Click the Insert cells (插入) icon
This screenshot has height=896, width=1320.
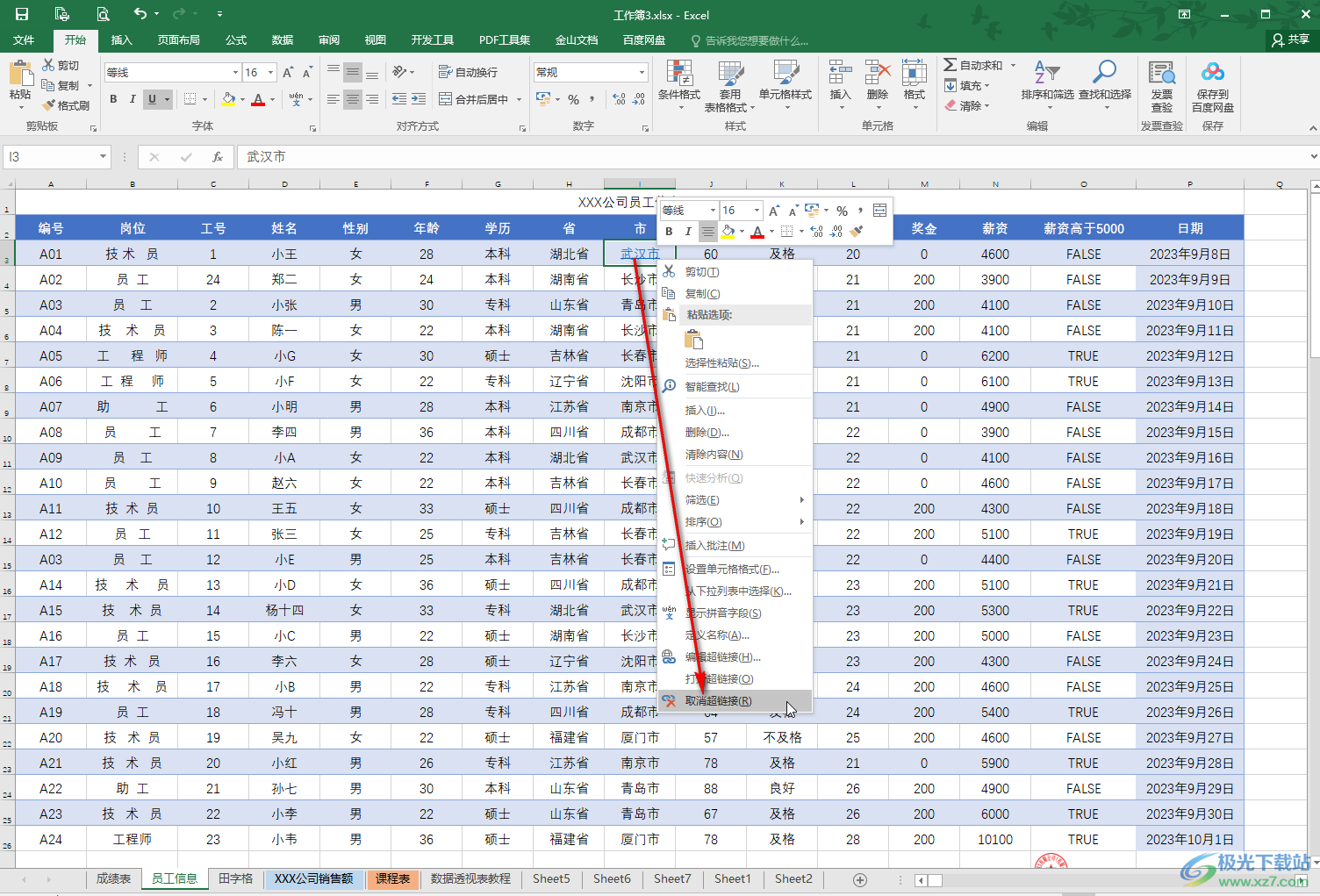[840, 73]
